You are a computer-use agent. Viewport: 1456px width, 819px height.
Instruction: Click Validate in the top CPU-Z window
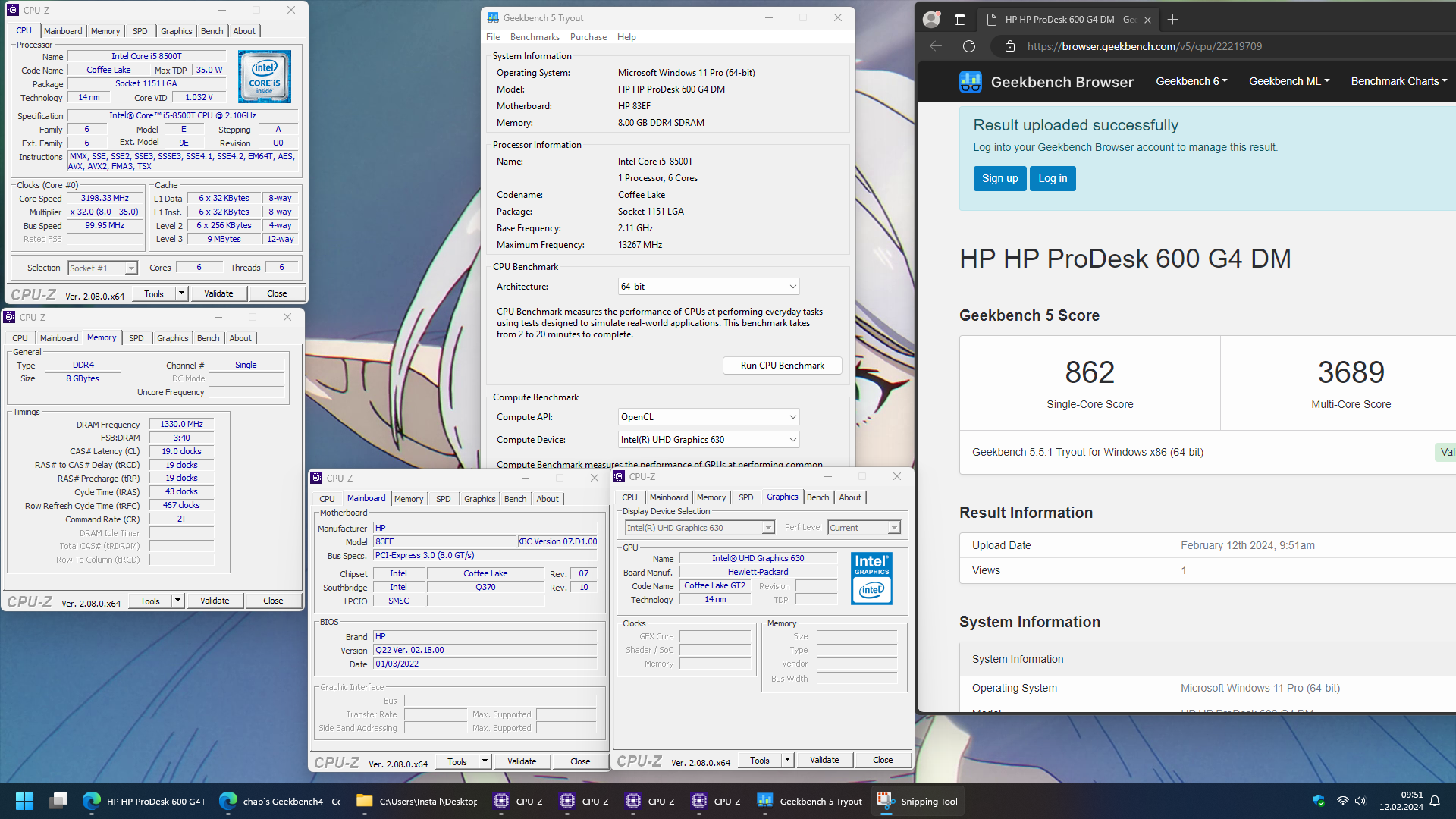tap(218, 293)
